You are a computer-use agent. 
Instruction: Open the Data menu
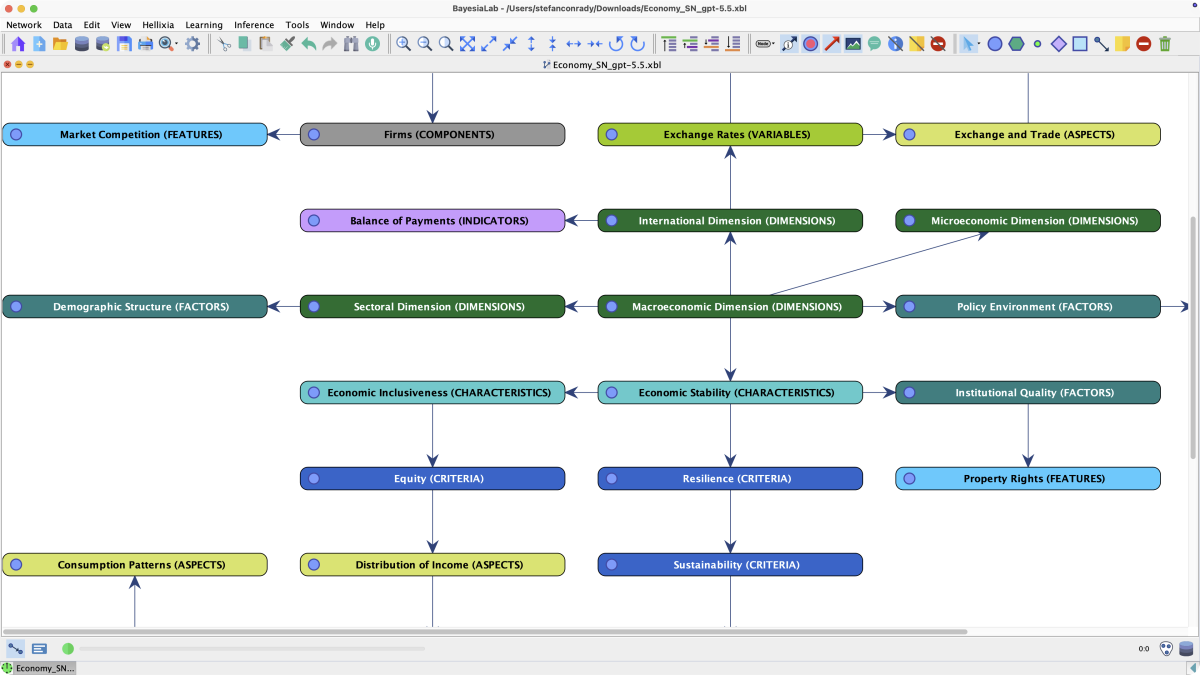pyautogui.click(x=62, y=25)
